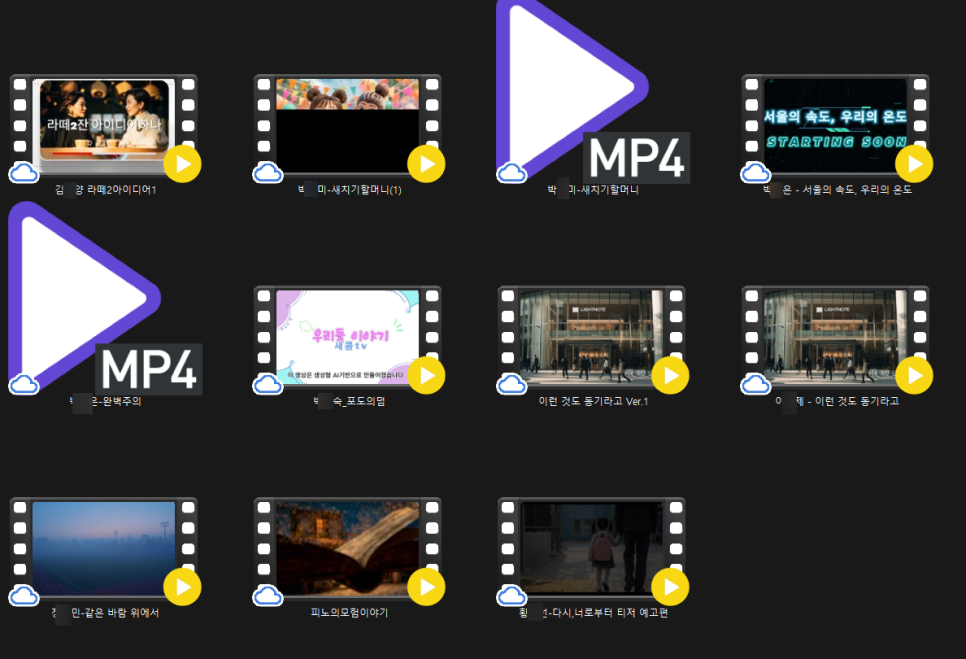Click the cloud sync icon on 라떼2아이디어1
This screenshot has width=966, height=659.
tap(24, 172)
